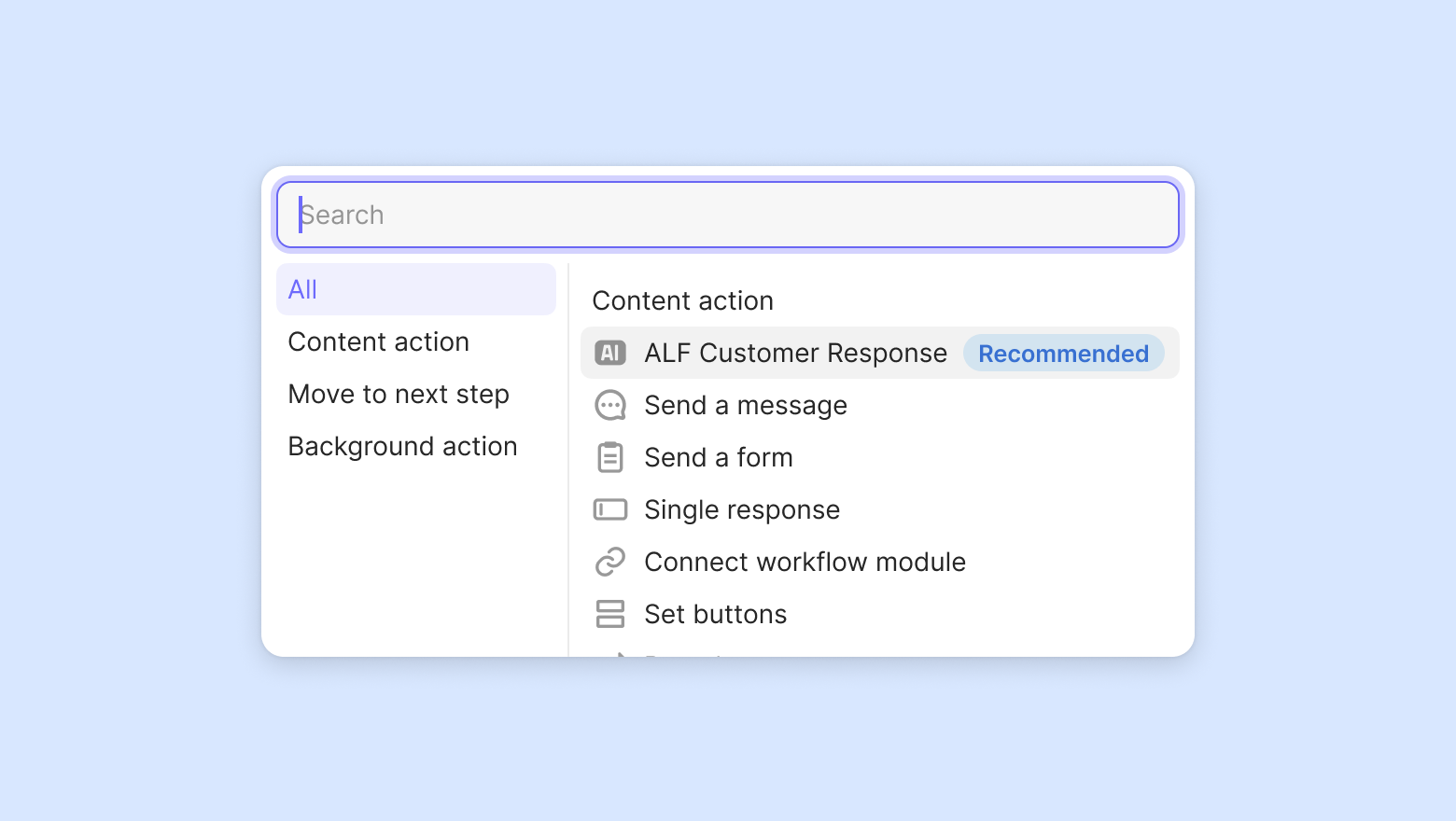Screen dimensions: 1456x821
Task: Switch to the Content action category
Action: coord(379,341)
